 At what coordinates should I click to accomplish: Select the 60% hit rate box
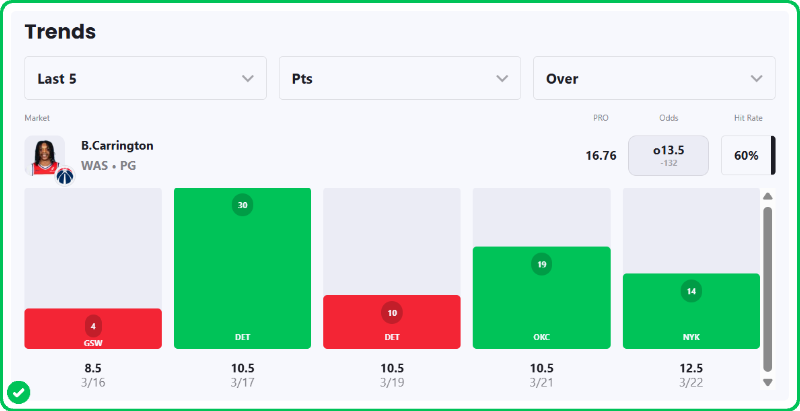(x=746, y=156)
